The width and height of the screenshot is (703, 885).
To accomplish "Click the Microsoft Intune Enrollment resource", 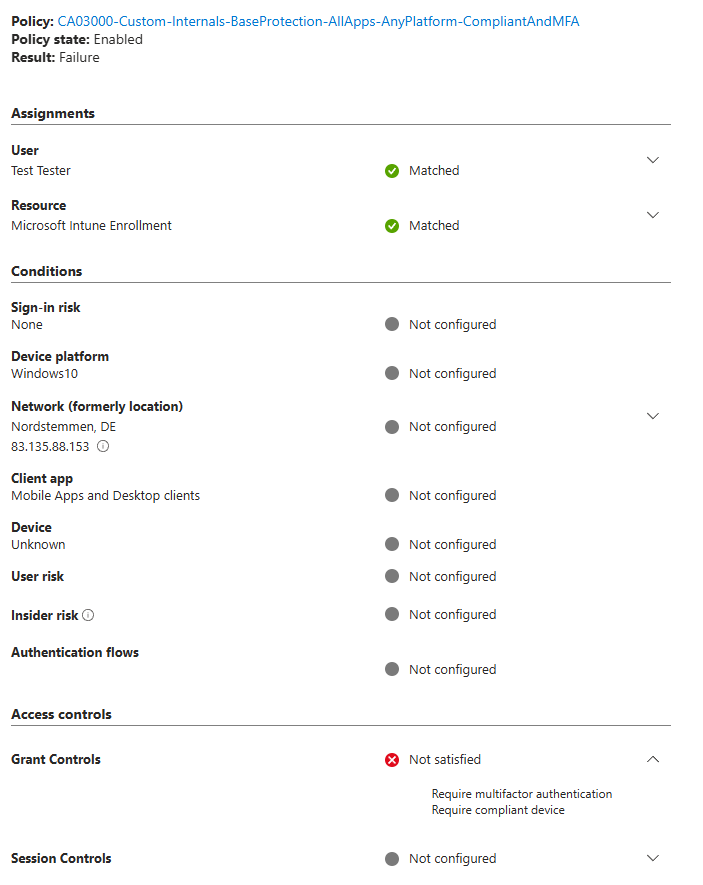I will tap(91, 226).
